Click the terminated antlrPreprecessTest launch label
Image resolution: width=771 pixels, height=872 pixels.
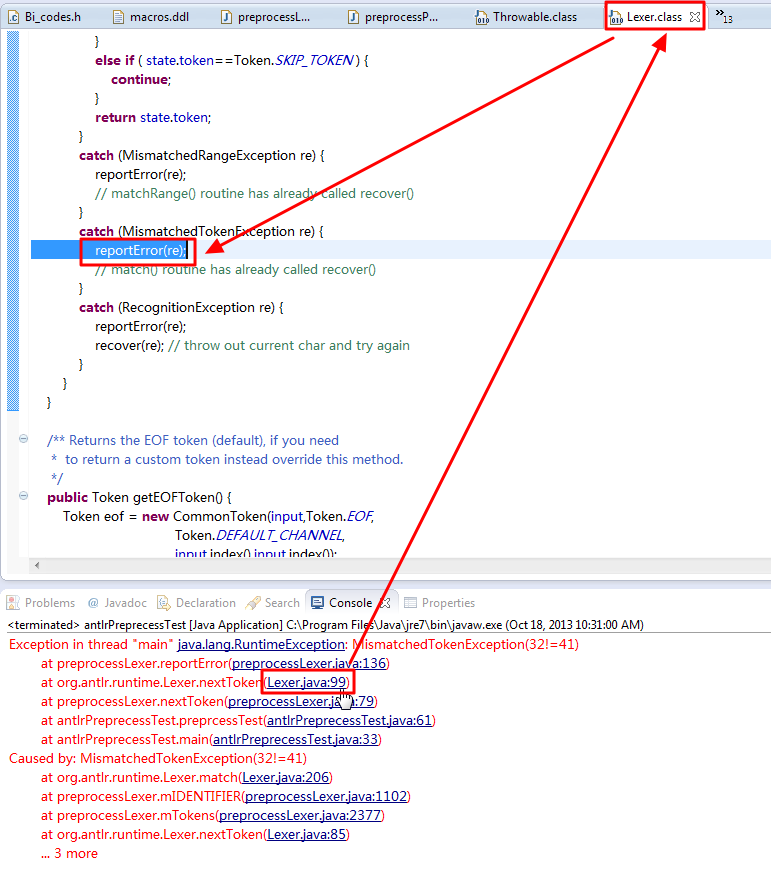(325, 625)
